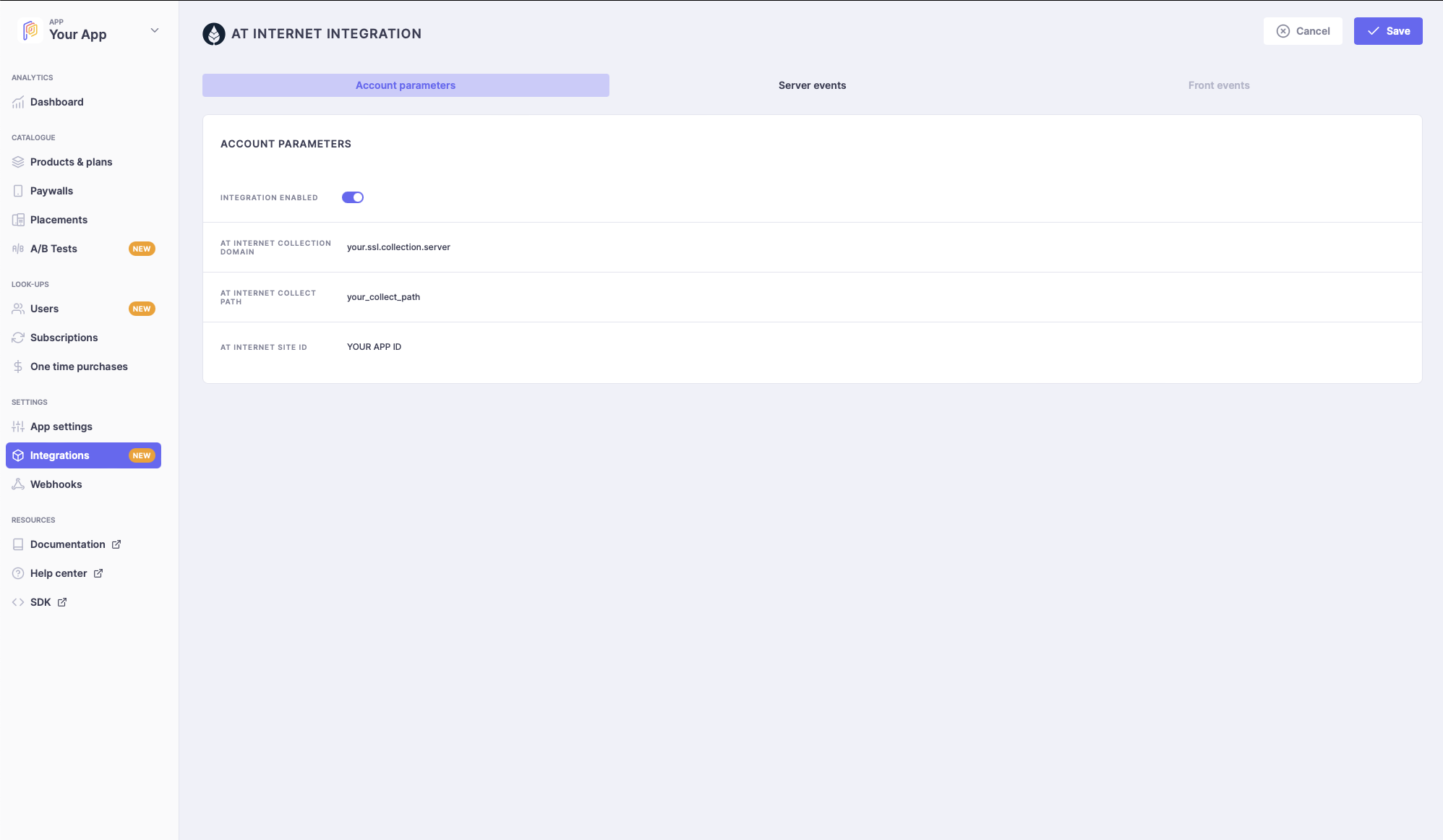The image size is (1443, 840).
Task: Click the ACCOUNT PARAMETERS section title
Action: coord(286,144)
